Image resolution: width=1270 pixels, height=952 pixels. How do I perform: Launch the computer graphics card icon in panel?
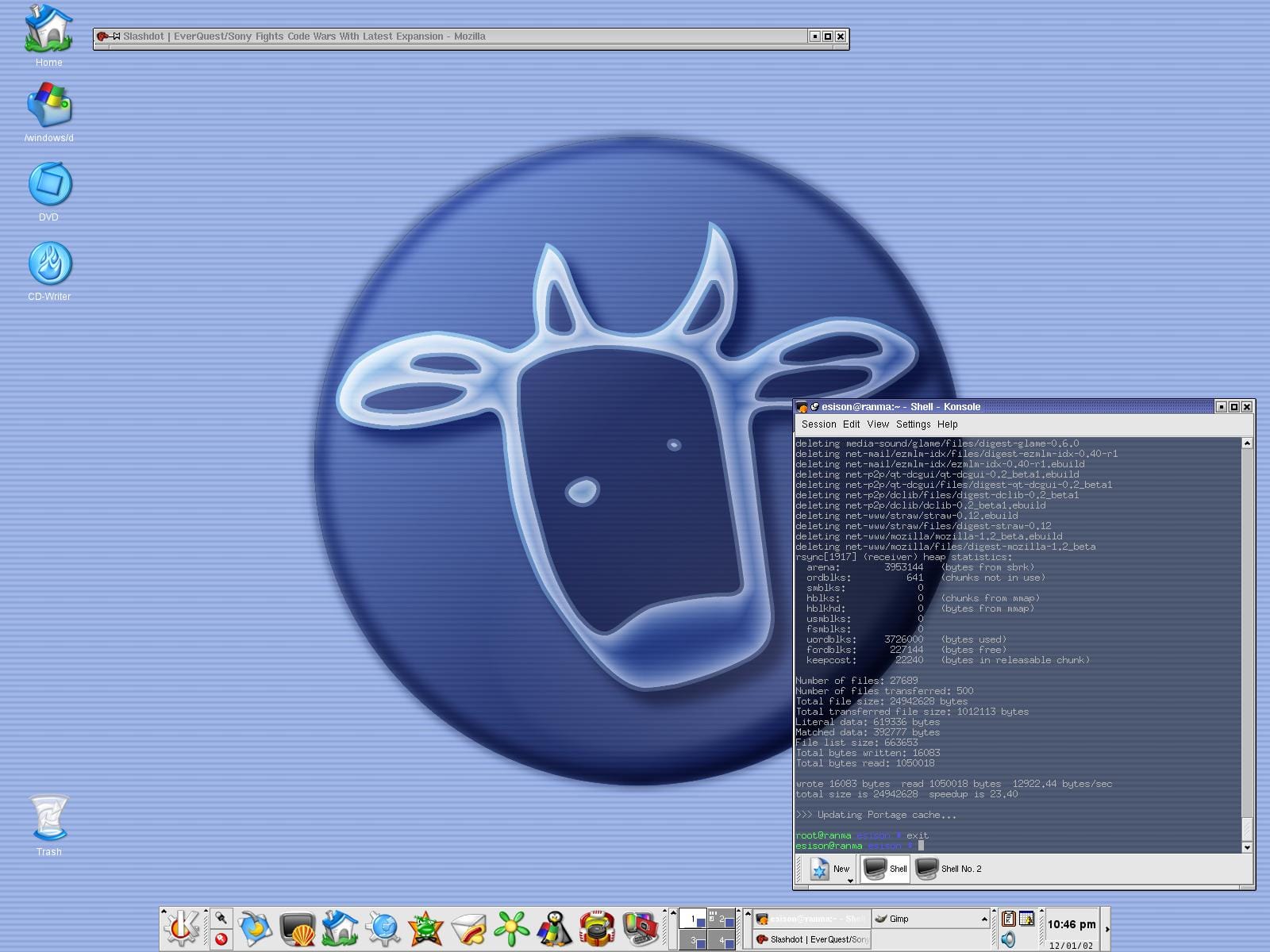(640, 928)
